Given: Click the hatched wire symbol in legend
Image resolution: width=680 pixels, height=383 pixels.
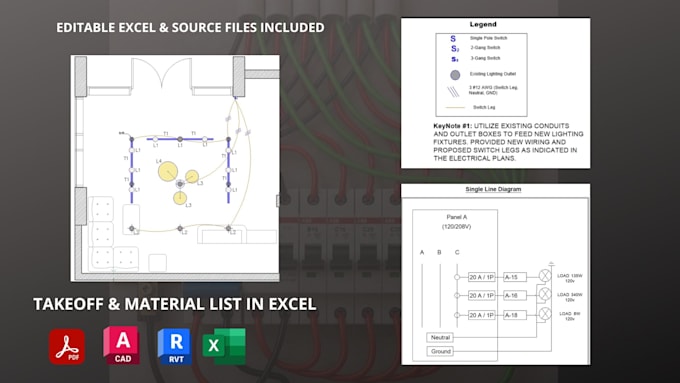Looking at the screenshot, I should click(453, 92).
